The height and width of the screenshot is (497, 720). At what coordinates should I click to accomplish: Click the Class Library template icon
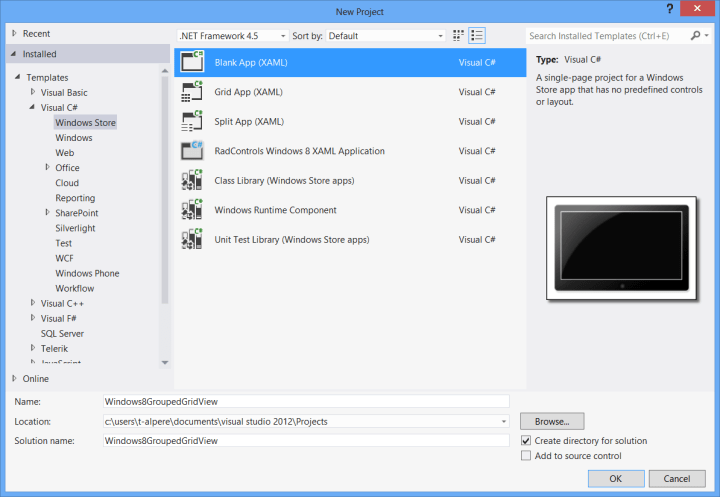click(191, 181)
